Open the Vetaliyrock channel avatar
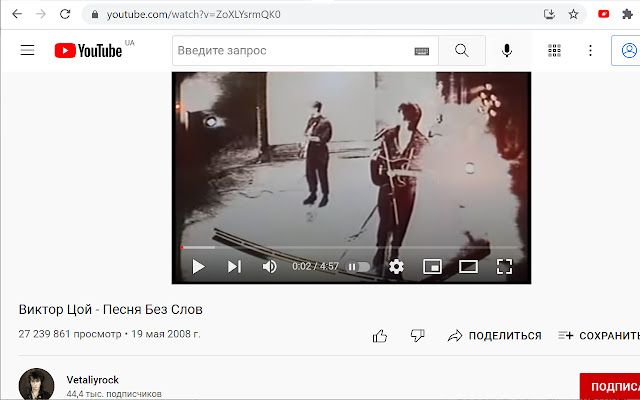 pyautogui.click(x=36, y=384)
